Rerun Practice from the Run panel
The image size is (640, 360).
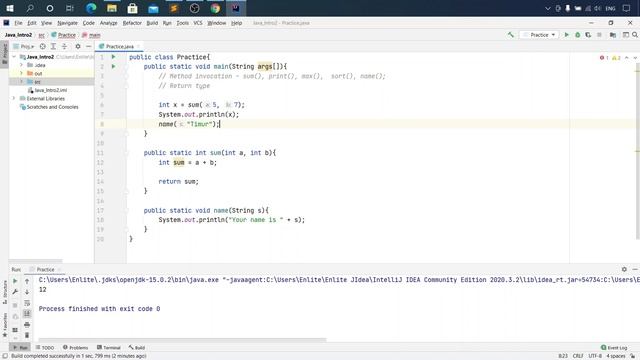[x=15, y=281]
